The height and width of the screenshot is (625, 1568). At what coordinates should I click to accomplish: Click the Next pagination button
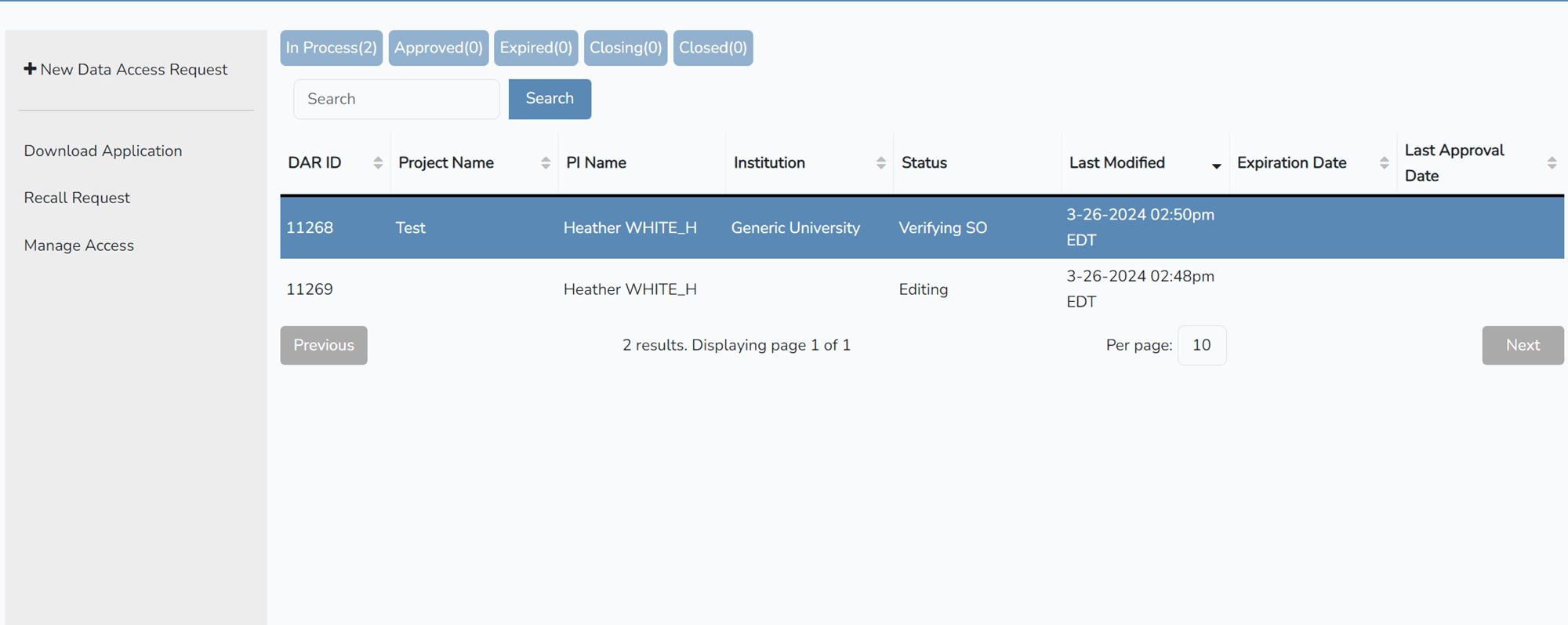coord(1522,346)
